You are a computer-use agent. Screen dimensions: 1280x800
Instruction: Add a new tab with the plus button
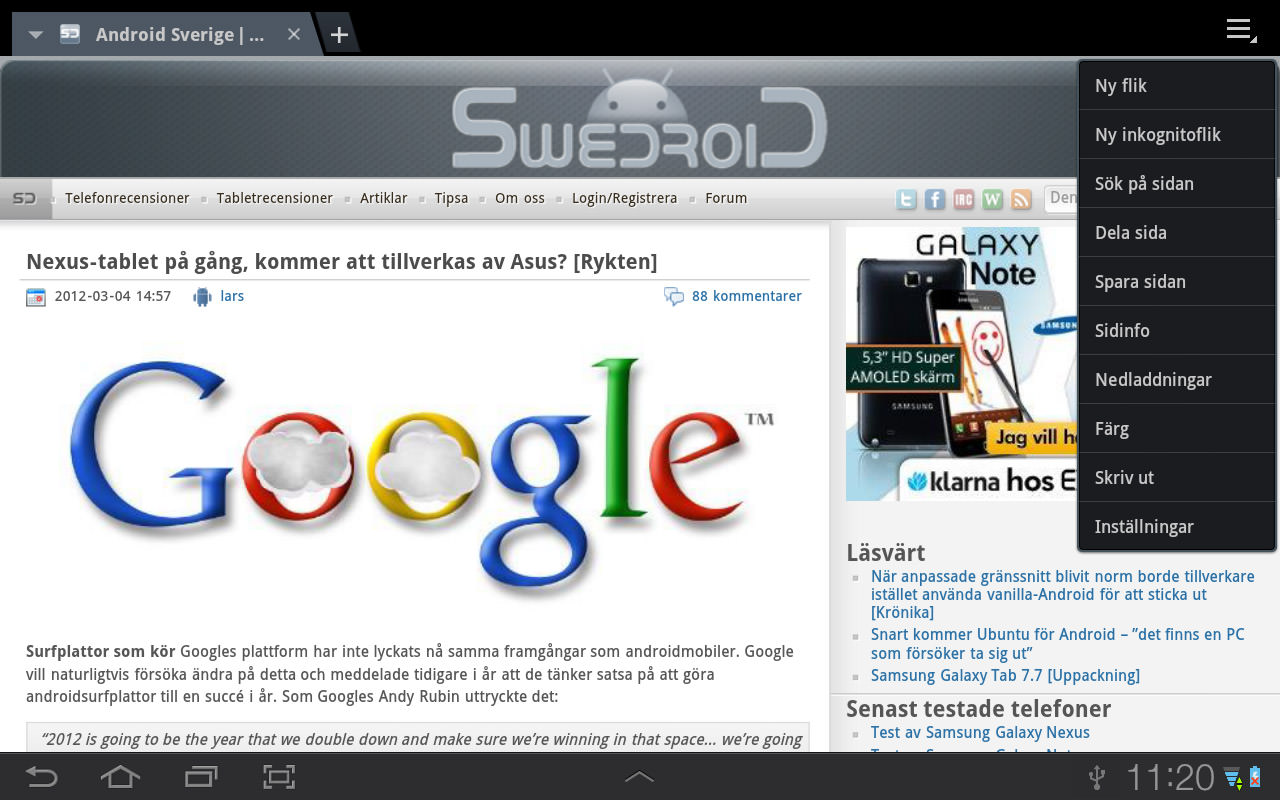coord(339,35)
